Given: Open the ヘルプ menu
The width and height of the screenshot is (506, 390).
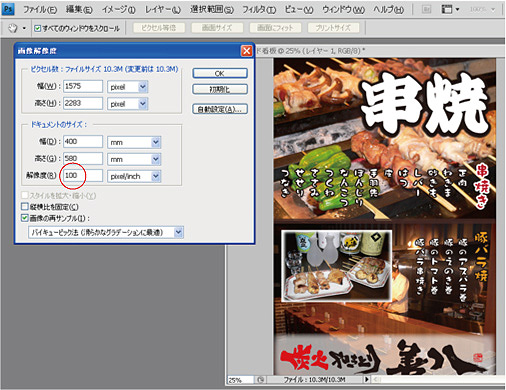Looking at the screenshot, I should tap(388, 10).
